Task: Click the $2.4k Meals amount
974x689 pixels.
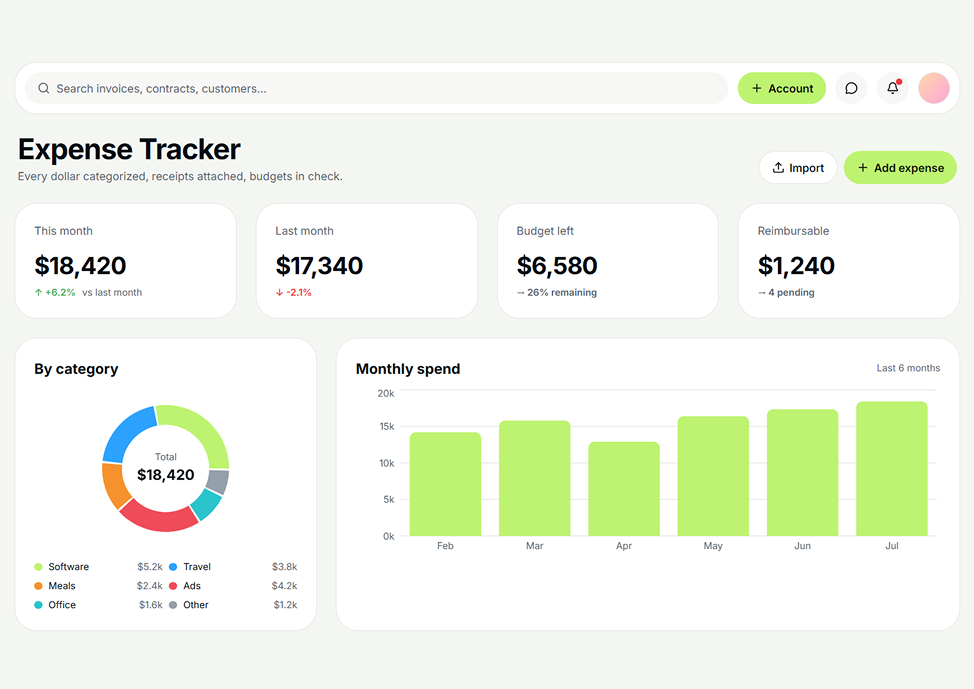Action: pyautogui.click(x=150, y=586)
